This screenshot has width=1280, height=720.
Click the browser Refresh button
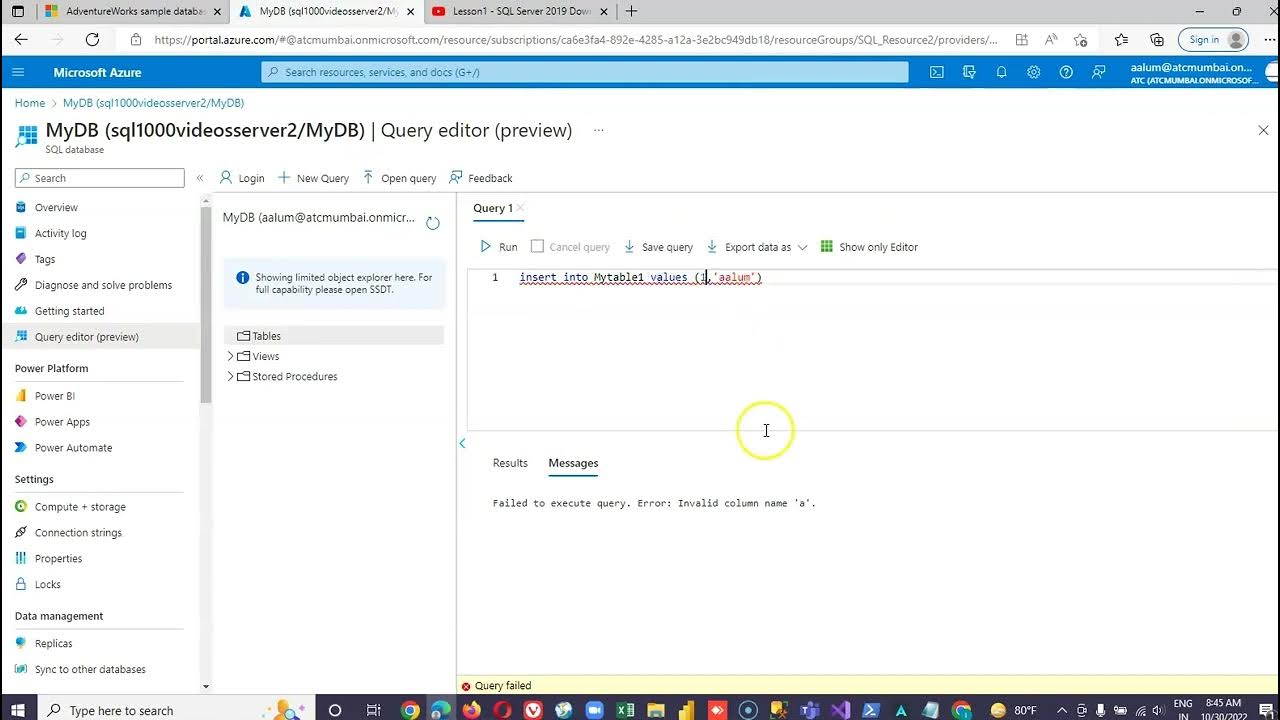click(92, 40)
